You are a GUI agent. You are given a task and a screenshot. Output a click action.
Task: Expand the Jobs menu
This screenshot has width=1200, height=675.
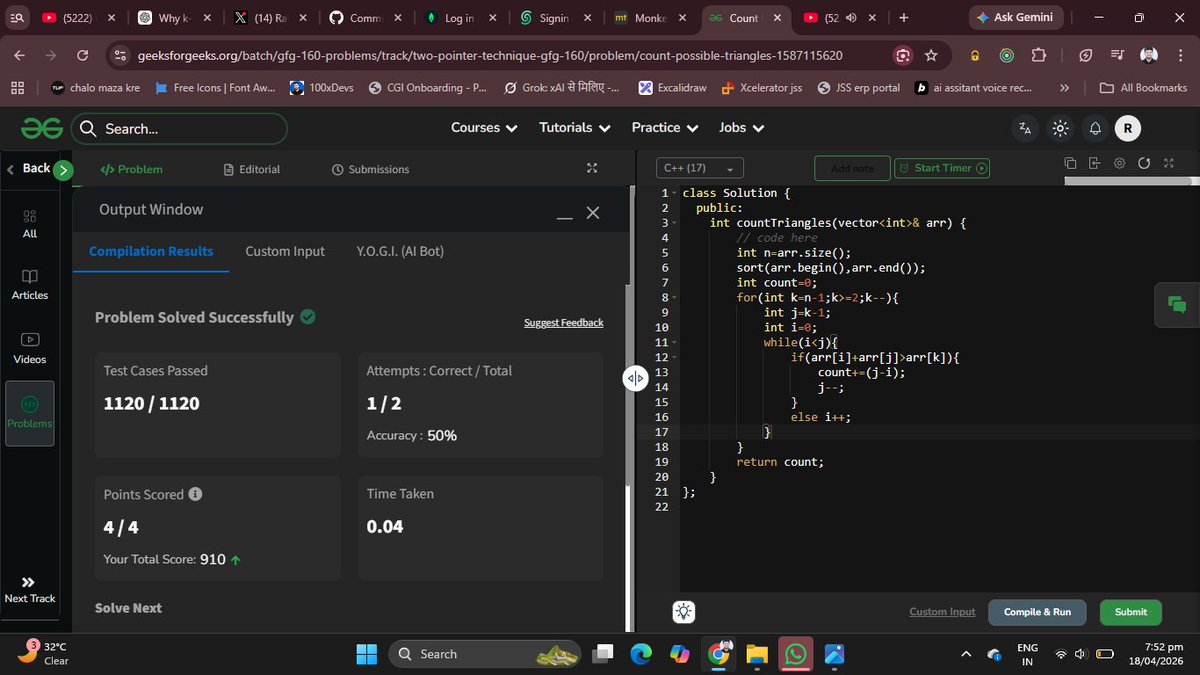[742, 128]
